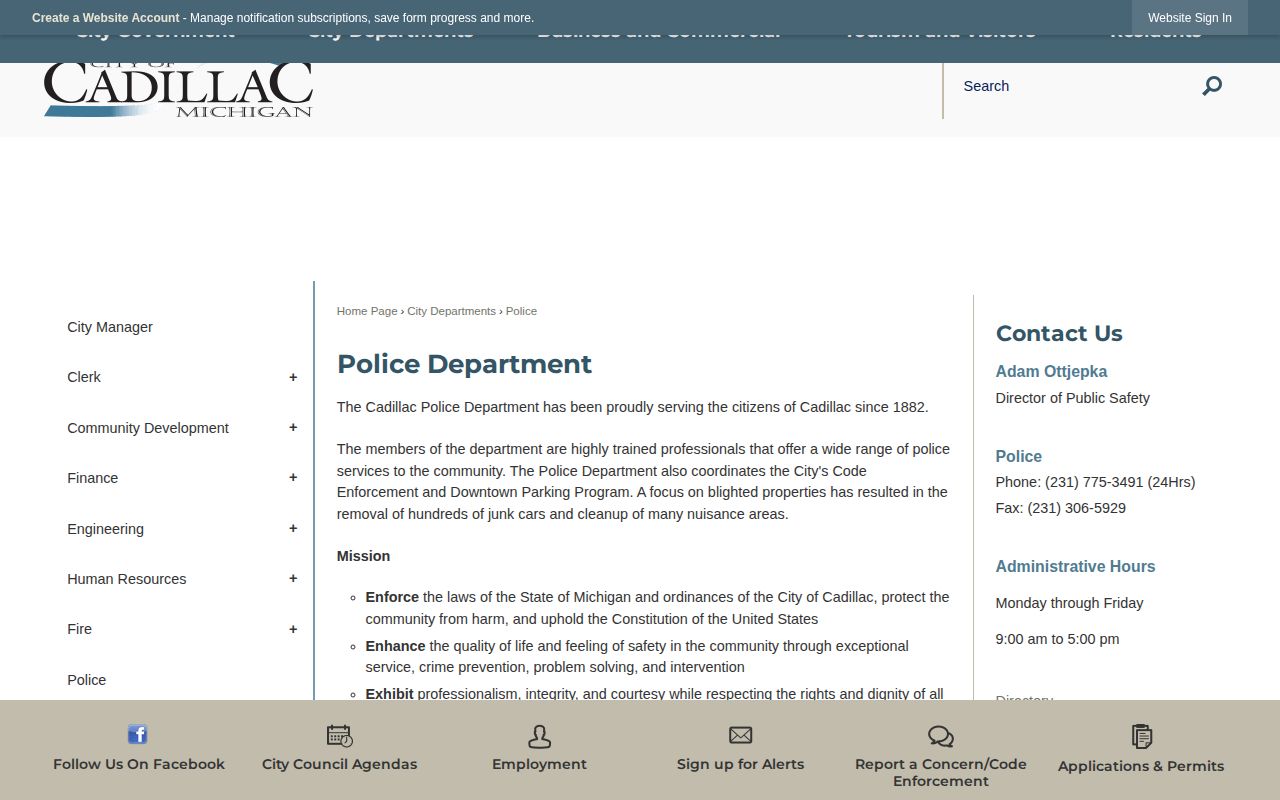Screen dimensions: 1280x800
Task: Click the Police breadcrumb link
Action: click(x=521, y=311)
